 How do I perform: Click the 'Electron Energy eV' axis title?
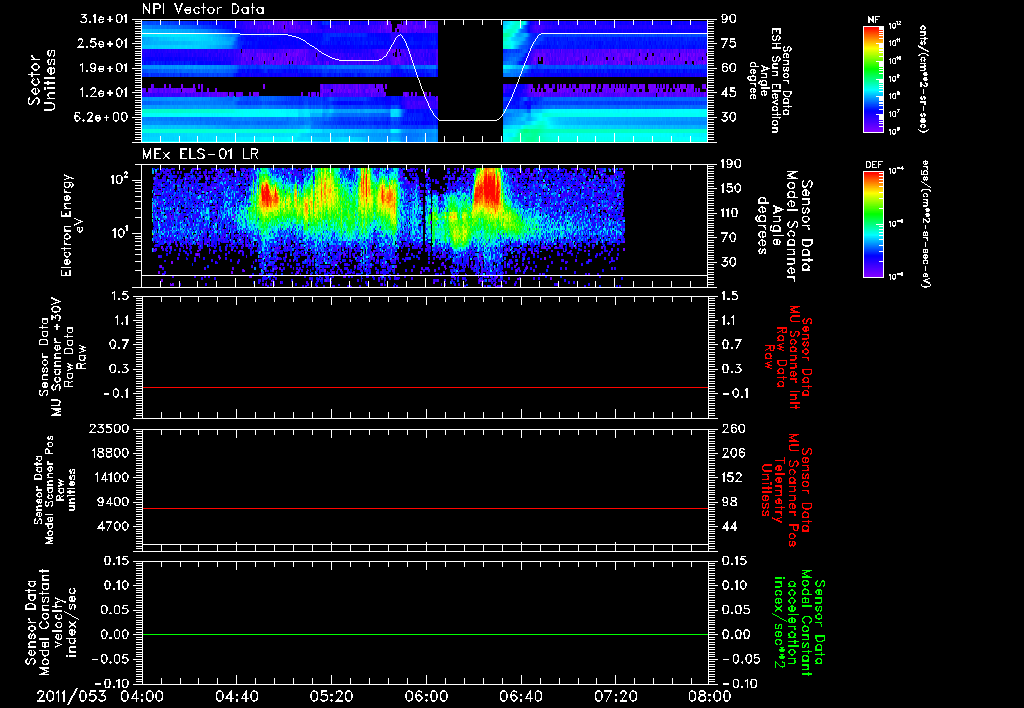point(71,225)
